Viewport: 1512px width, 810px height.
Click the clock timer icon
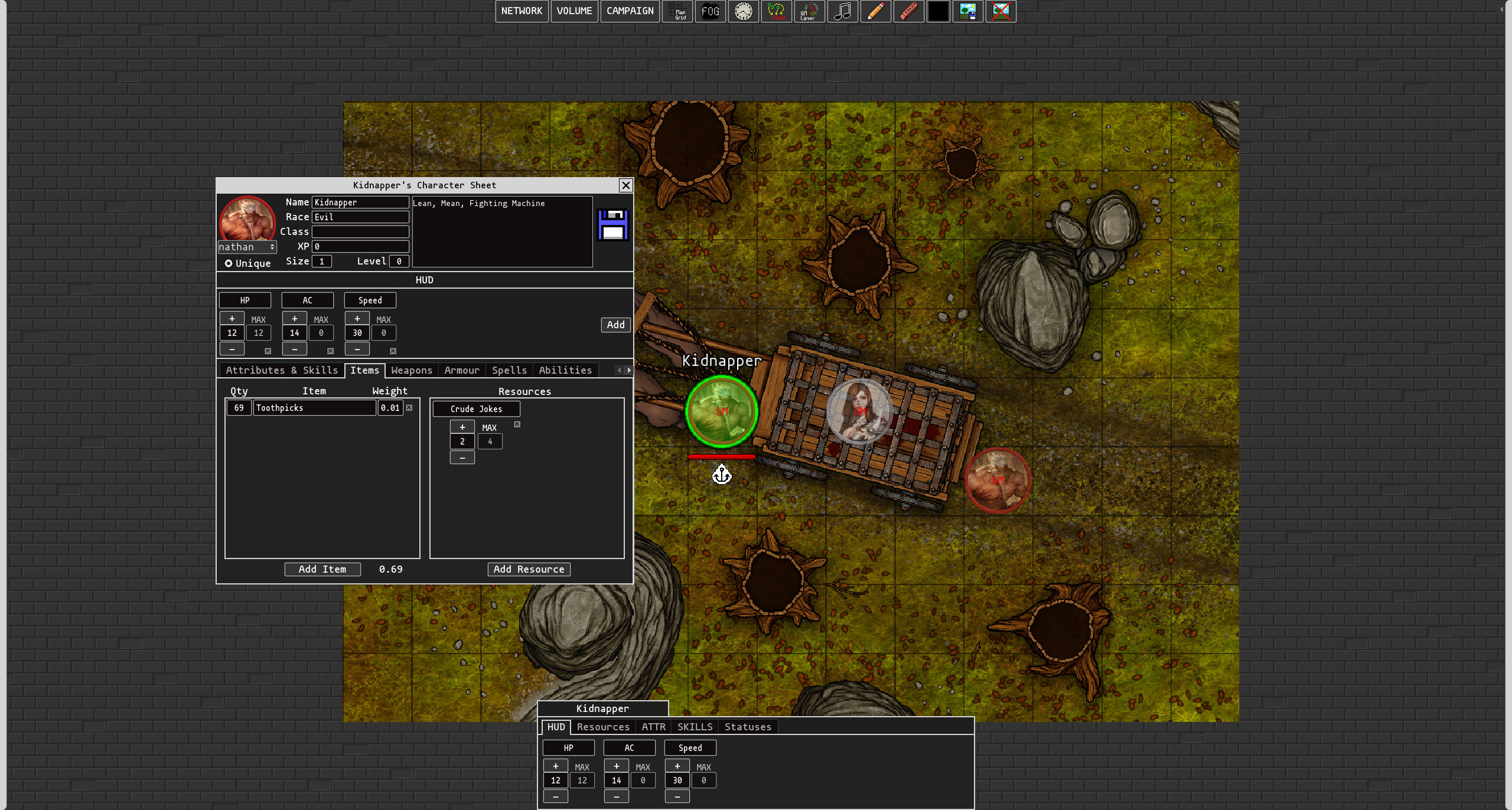pyautogui.click(x=743, y=11)
